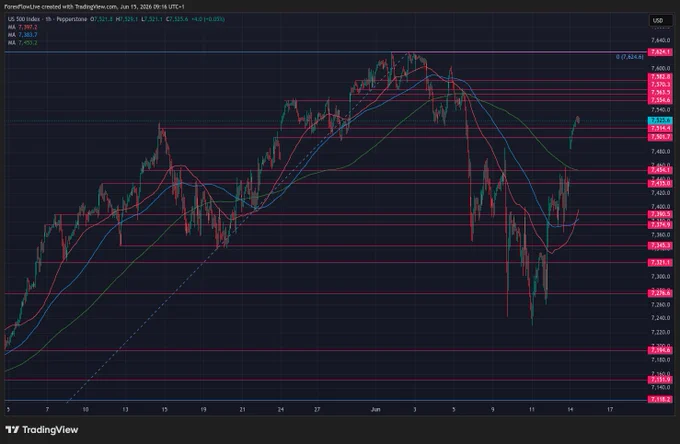Select the 7,435.0 price label
The height and width of the screenshot is (444, 680).
[660, 183]
